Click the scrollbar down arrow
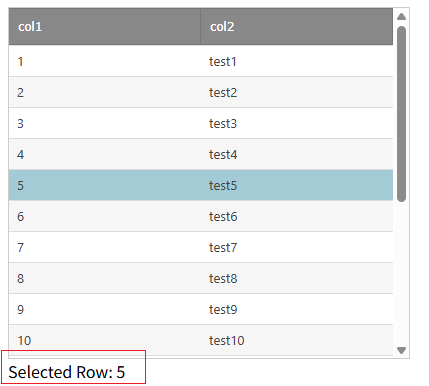 tap(401, 350)
